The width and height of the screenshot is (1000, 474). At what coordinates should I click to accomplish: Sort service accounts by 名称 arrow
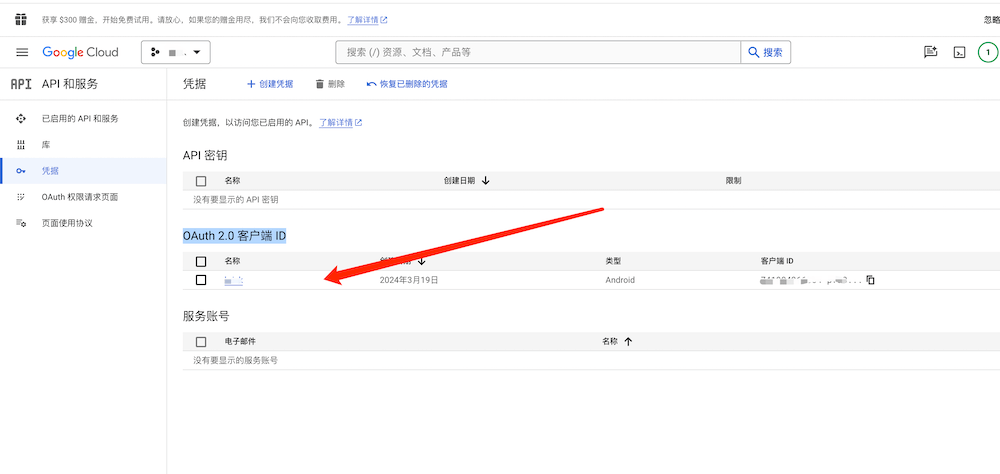tap(628, 342)
